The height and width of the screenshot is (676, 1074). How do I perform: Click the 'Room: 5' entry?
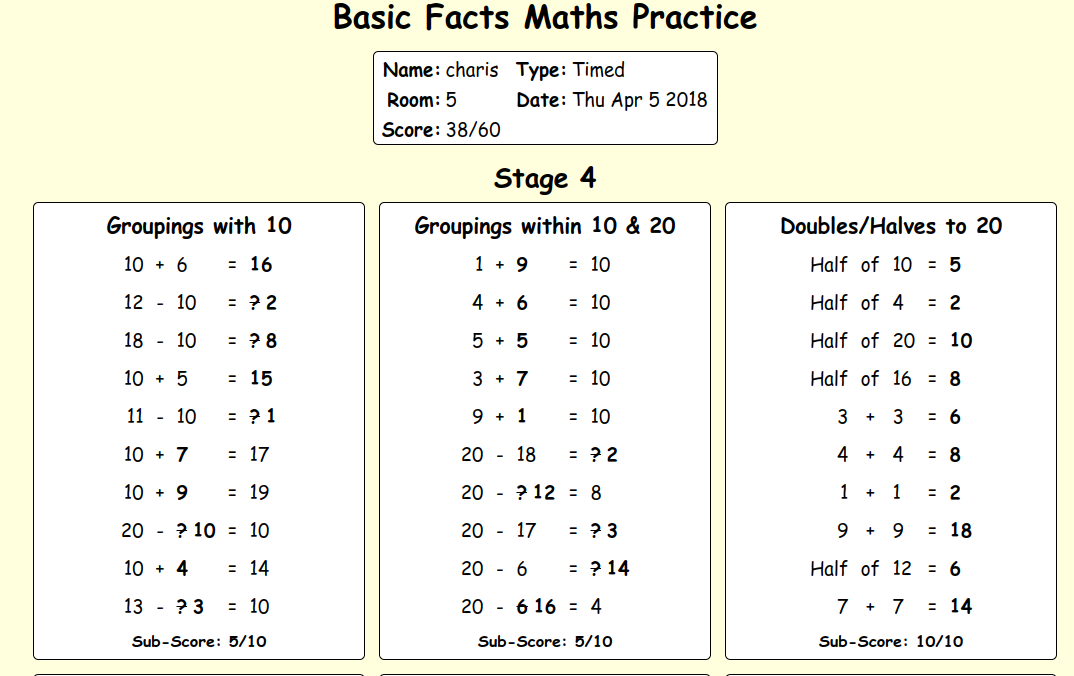[421, 100]
